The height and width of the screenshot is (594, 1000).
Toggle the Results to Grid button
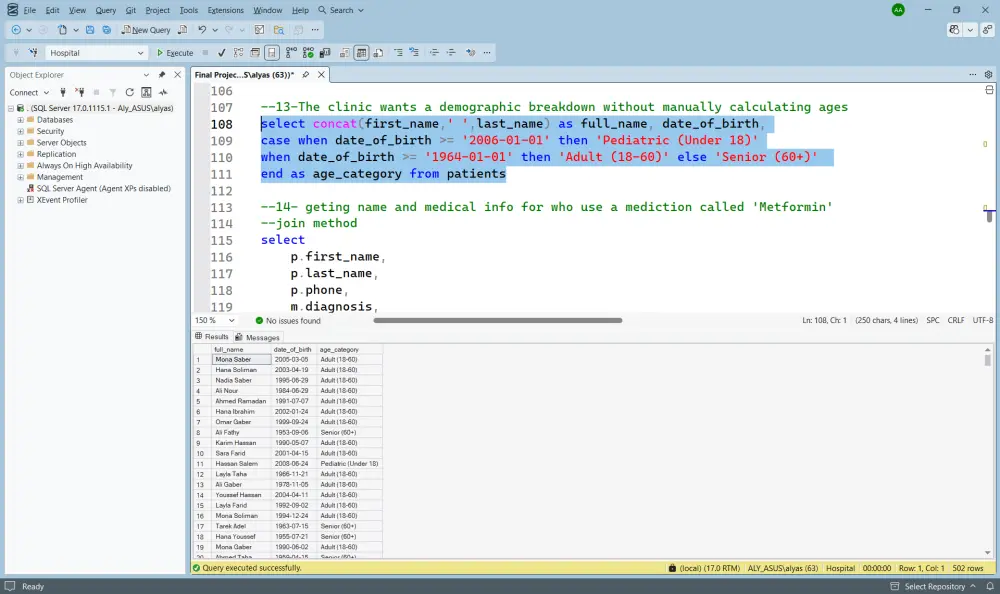coord(362,53)
